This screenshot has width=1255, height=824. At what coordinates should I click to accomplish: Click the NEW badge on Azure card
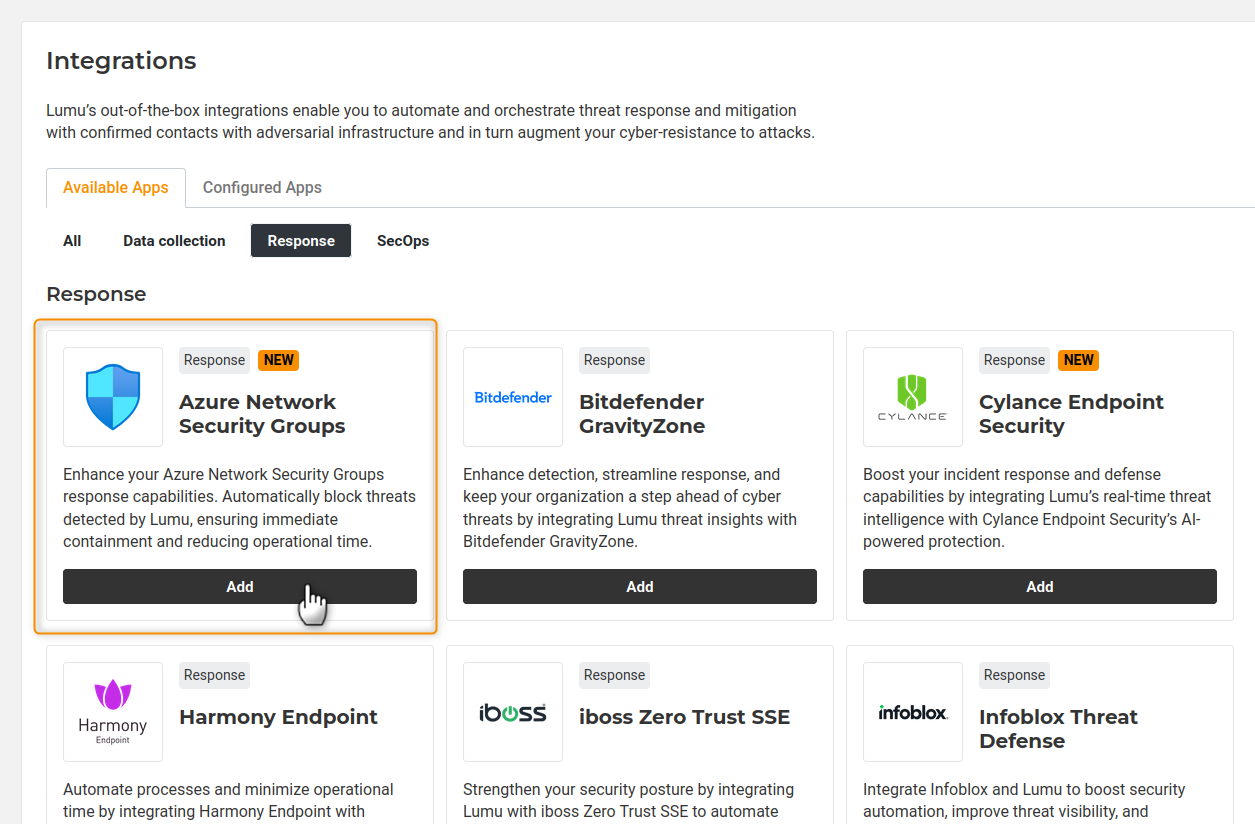click(x=279, y=360)
